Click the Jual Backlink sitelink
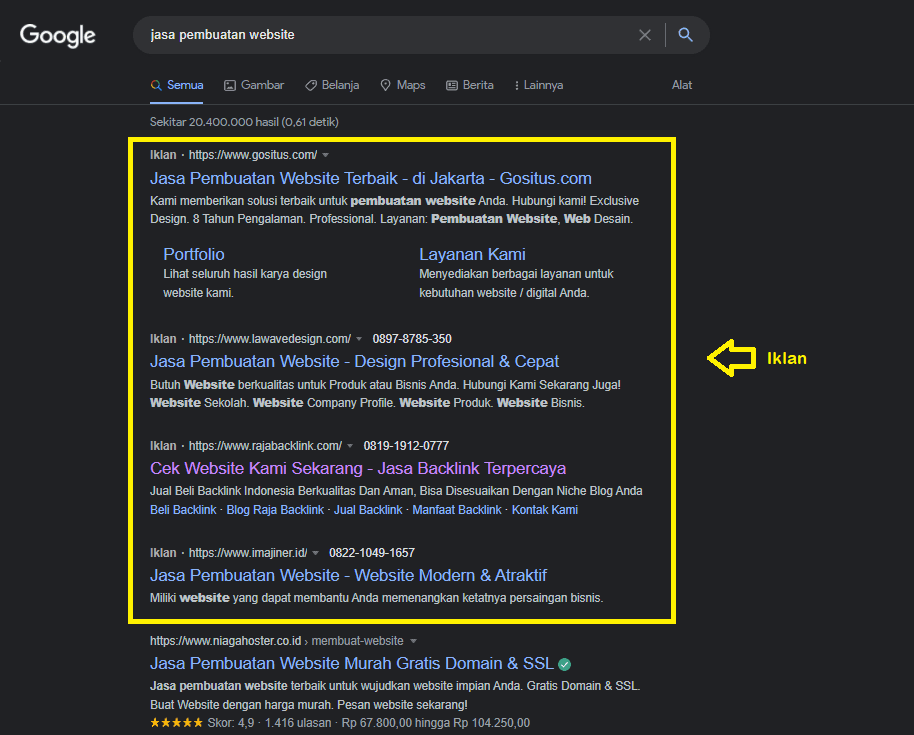The width and height of the screenshot is (914, 735). tap(368, 510)
